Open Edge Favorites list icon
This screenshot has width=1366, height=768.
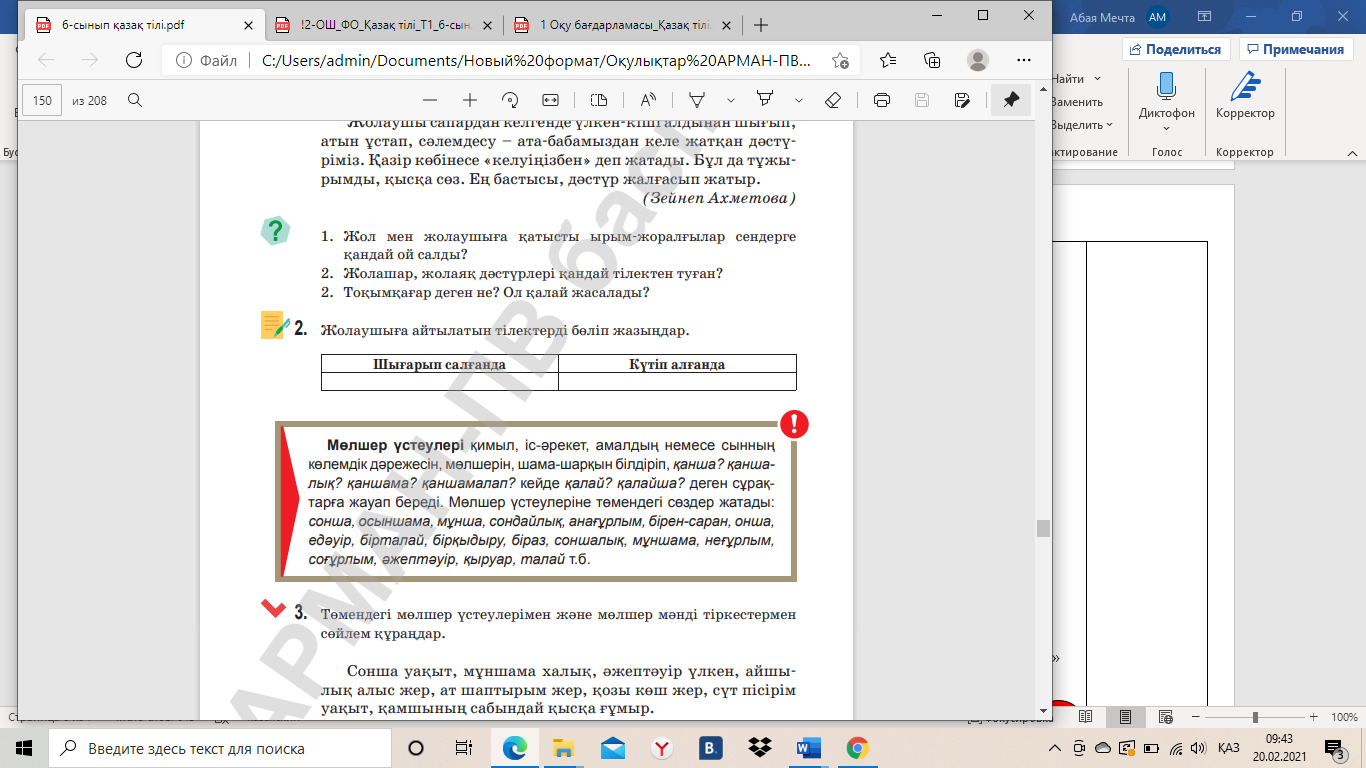[888, 60]
